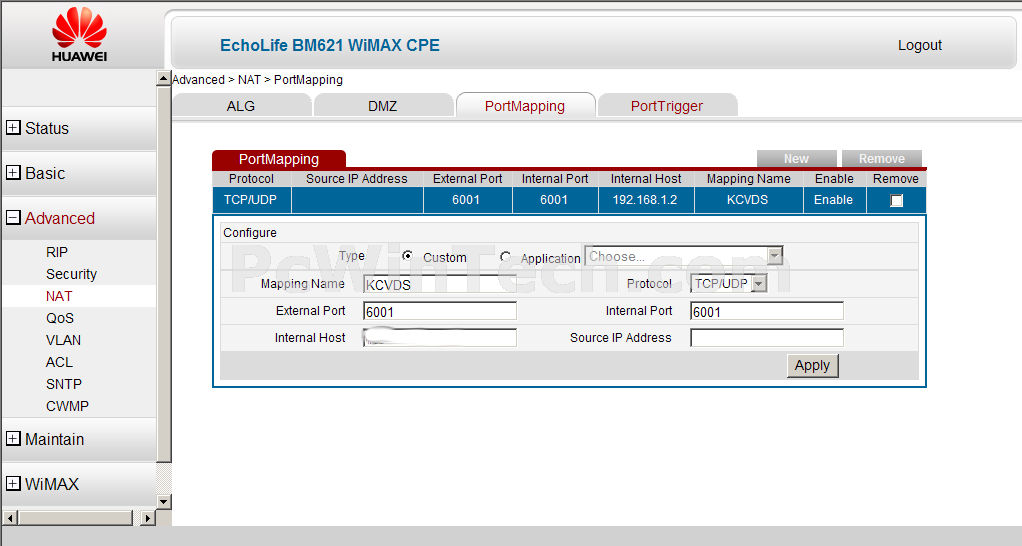
Task: Open the ACL settings page
Action: 59,362
